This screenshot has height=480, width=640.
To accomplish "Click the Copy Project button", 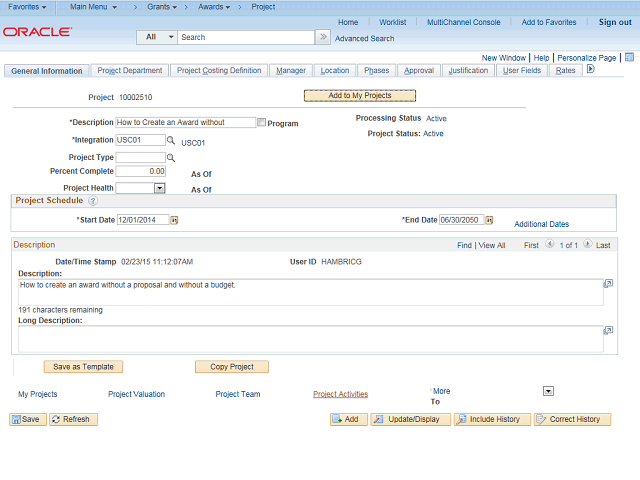I will coord(232,367).
